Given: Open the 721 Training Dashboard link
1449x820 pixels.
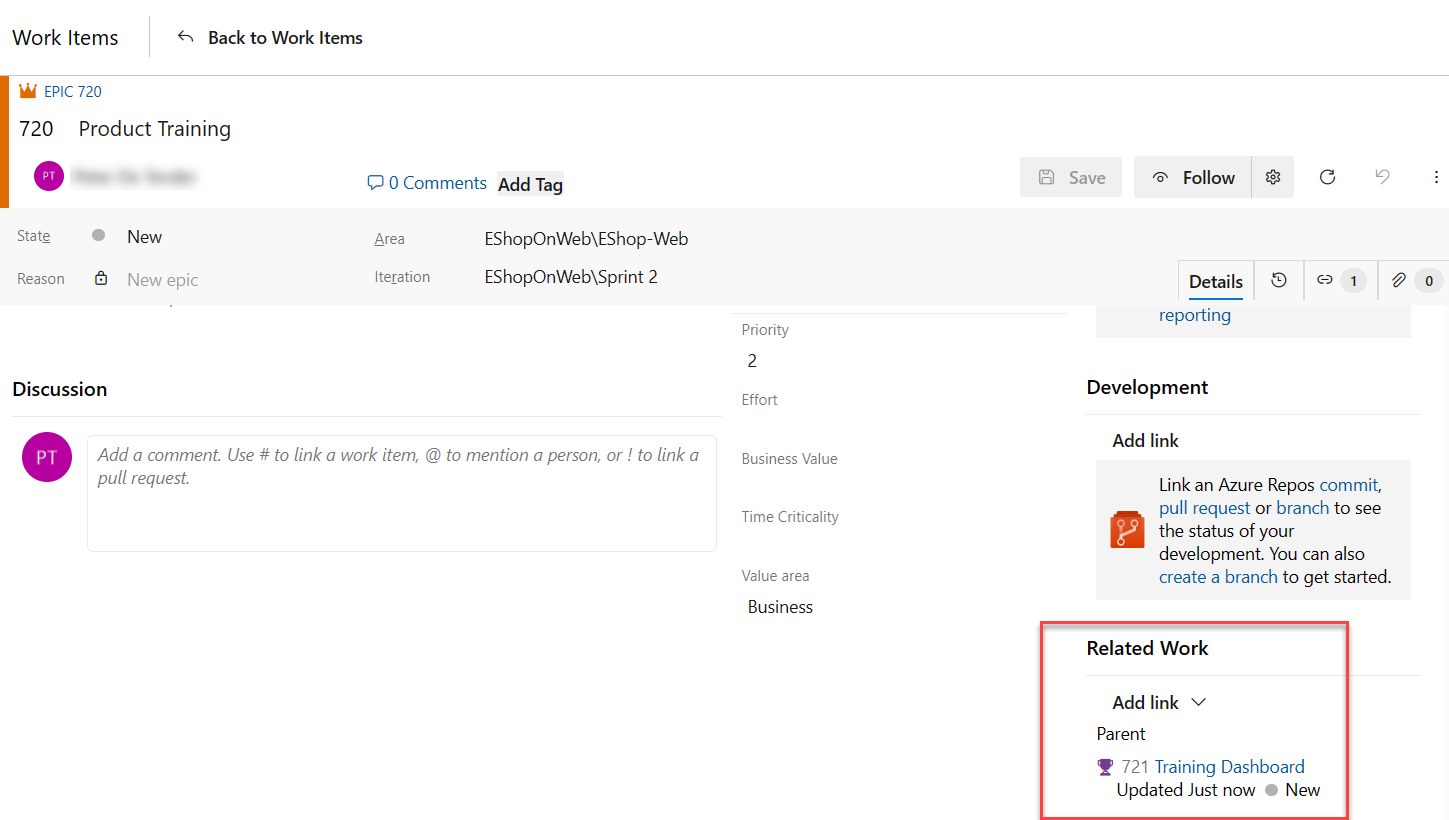Looking at the screenshot, I should tap(1229, 767).
